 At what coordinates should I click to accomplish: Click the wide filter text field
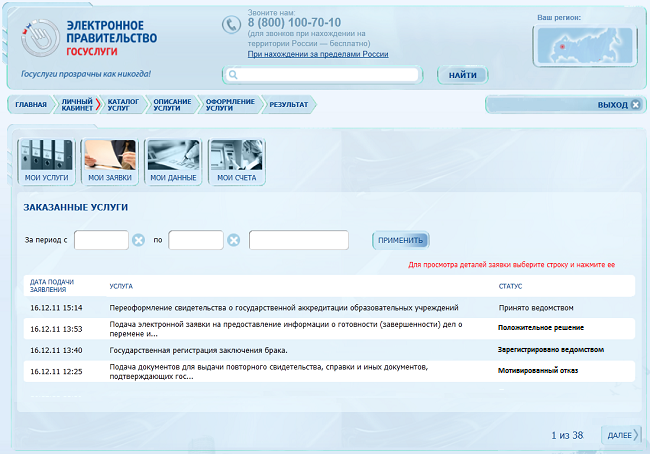coord(298,240)
